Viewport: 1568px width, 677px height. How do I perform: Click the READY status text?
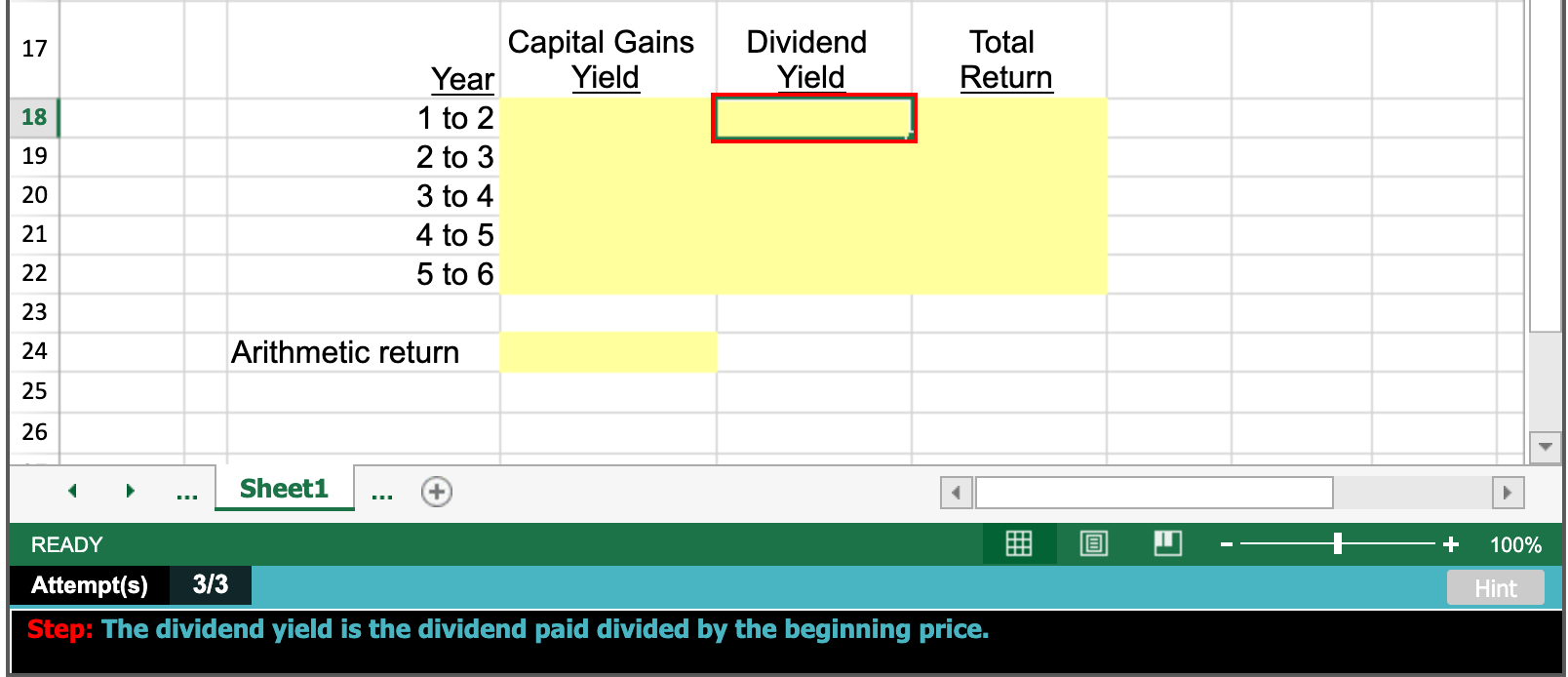pyautogui.click(x=66, y=544)
